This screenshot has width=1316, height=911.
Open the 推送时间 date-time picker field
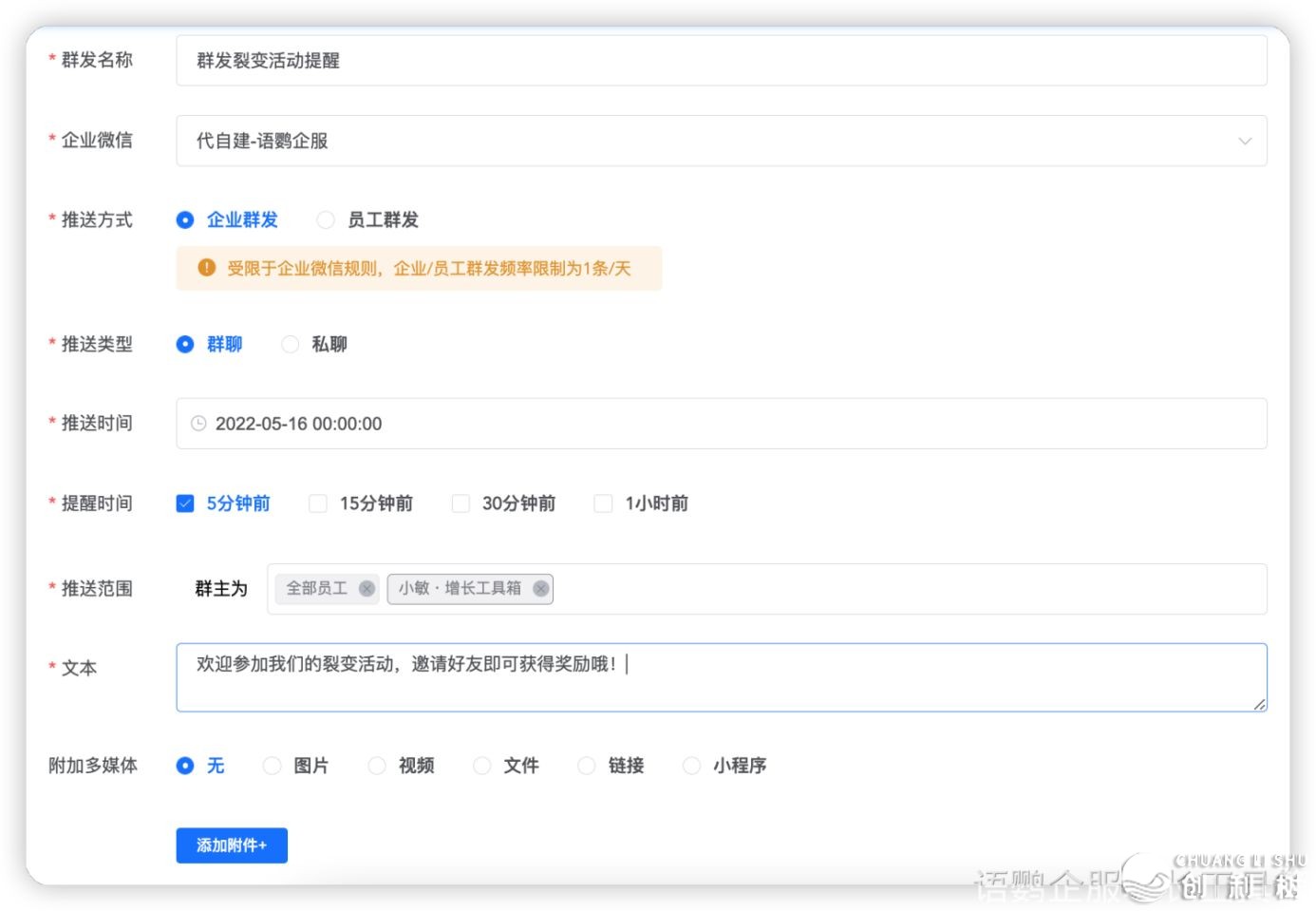pyautogui.click(x=722, y=424)
